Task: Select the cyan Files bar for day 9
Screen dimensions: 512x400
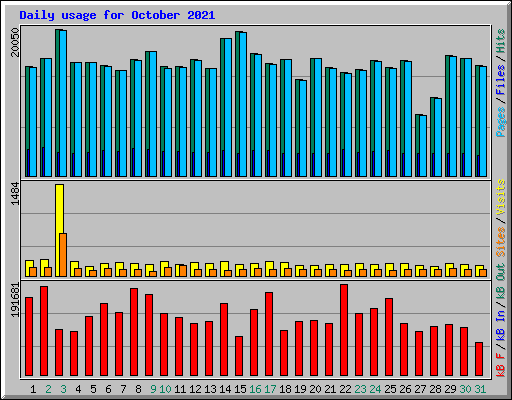Action: coord(153,114)
